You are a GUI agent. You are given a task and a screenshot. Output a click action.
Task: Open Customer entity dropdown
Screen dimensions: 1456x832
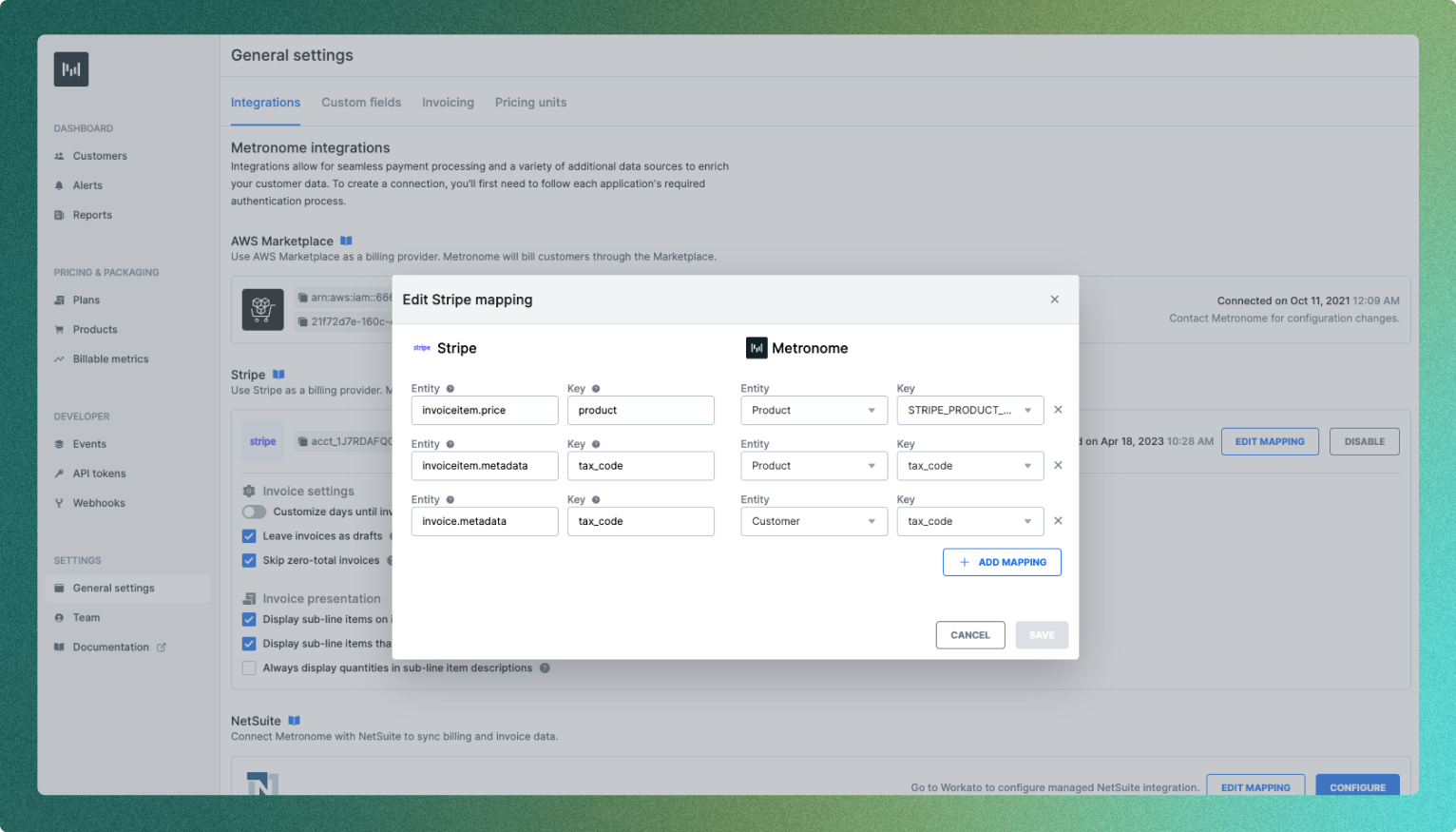pyautogui.click(x=814, y=521)
